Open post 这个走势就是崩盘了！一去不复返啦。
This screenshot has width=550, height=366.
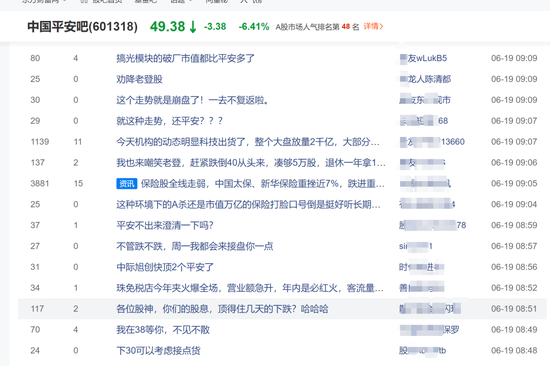[x=193, y=100]
